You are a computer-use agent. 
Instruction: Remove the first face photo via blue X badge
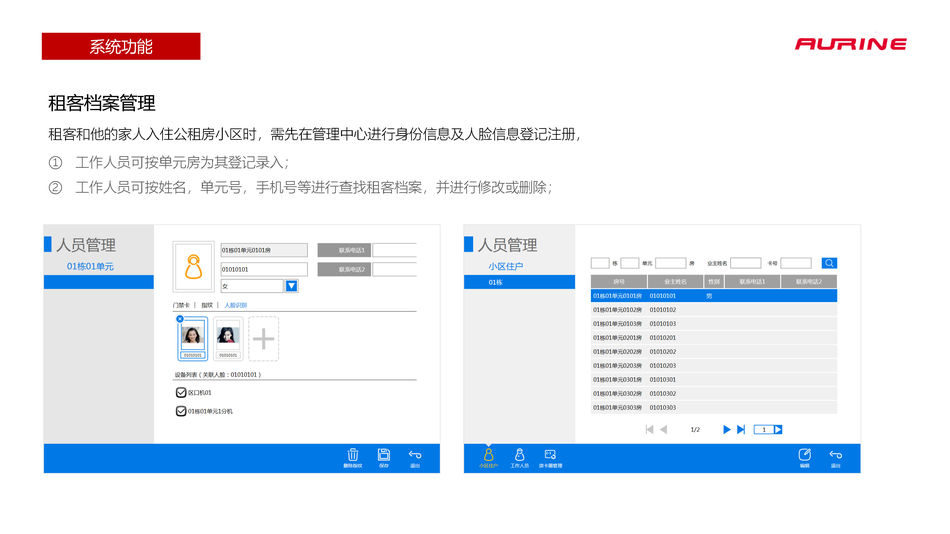point(180,319)
